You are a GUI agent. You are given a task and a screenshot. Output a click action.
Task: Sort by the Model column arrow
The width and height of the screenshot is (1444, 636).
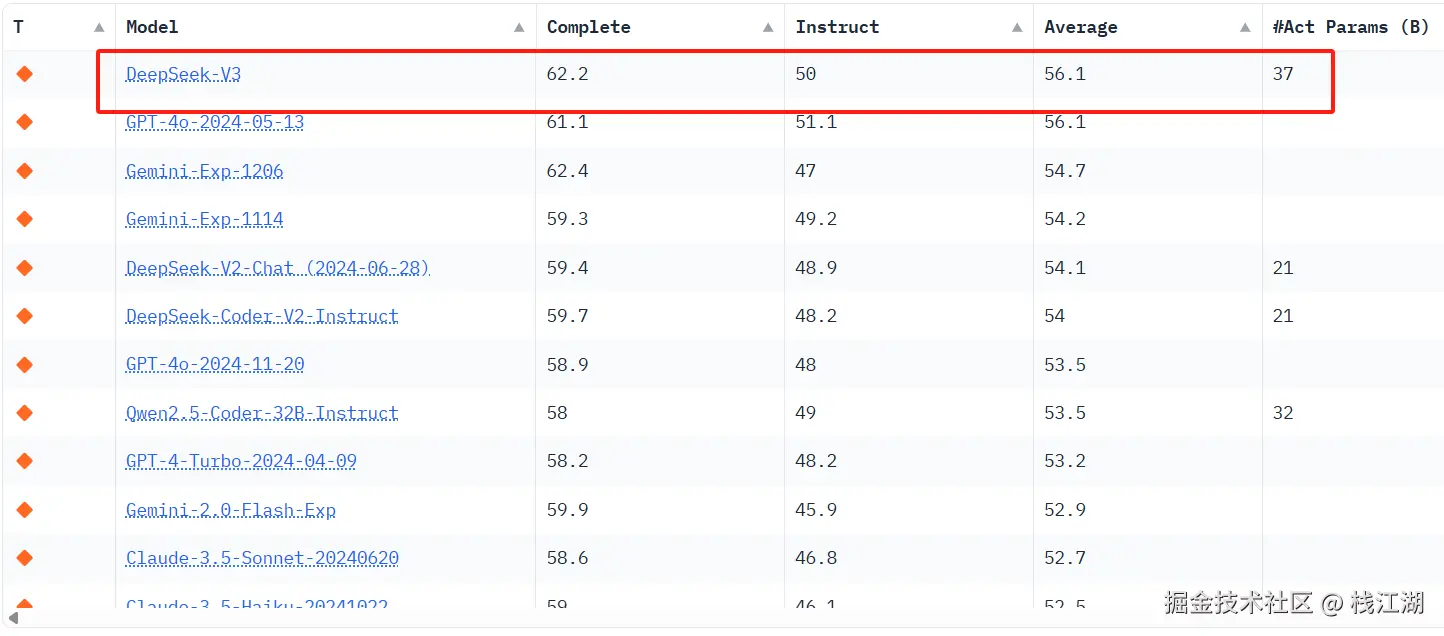[x=519, y=28]
